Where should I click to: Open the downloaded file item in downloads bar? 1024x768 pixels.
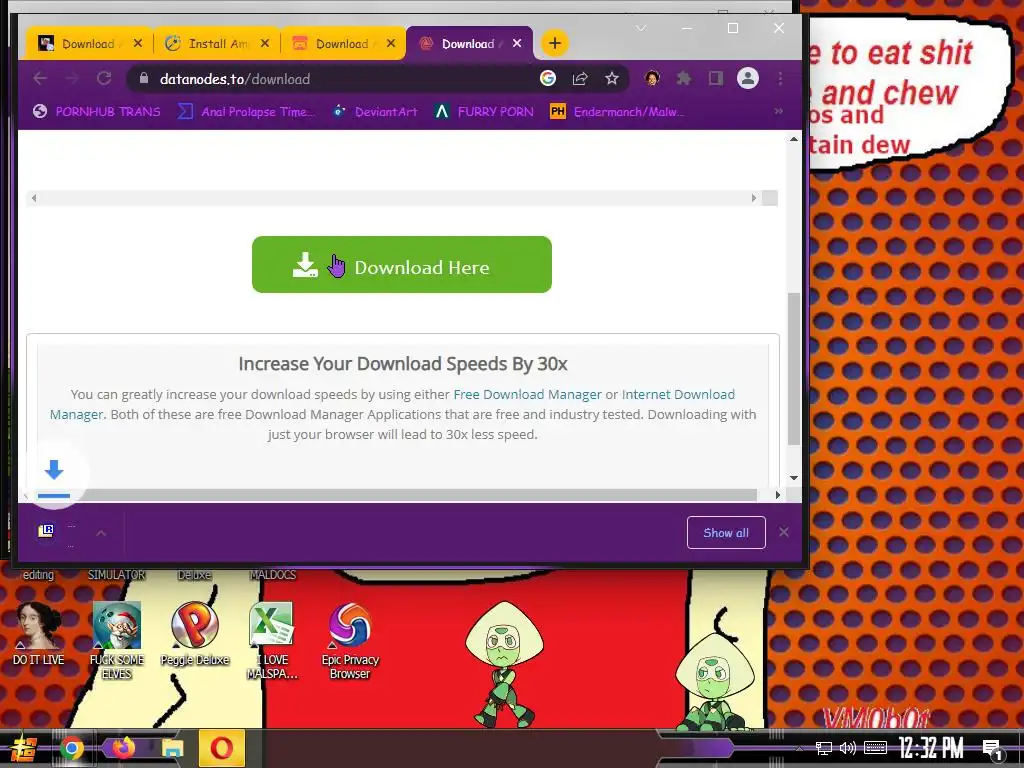(x=56, y=533)
